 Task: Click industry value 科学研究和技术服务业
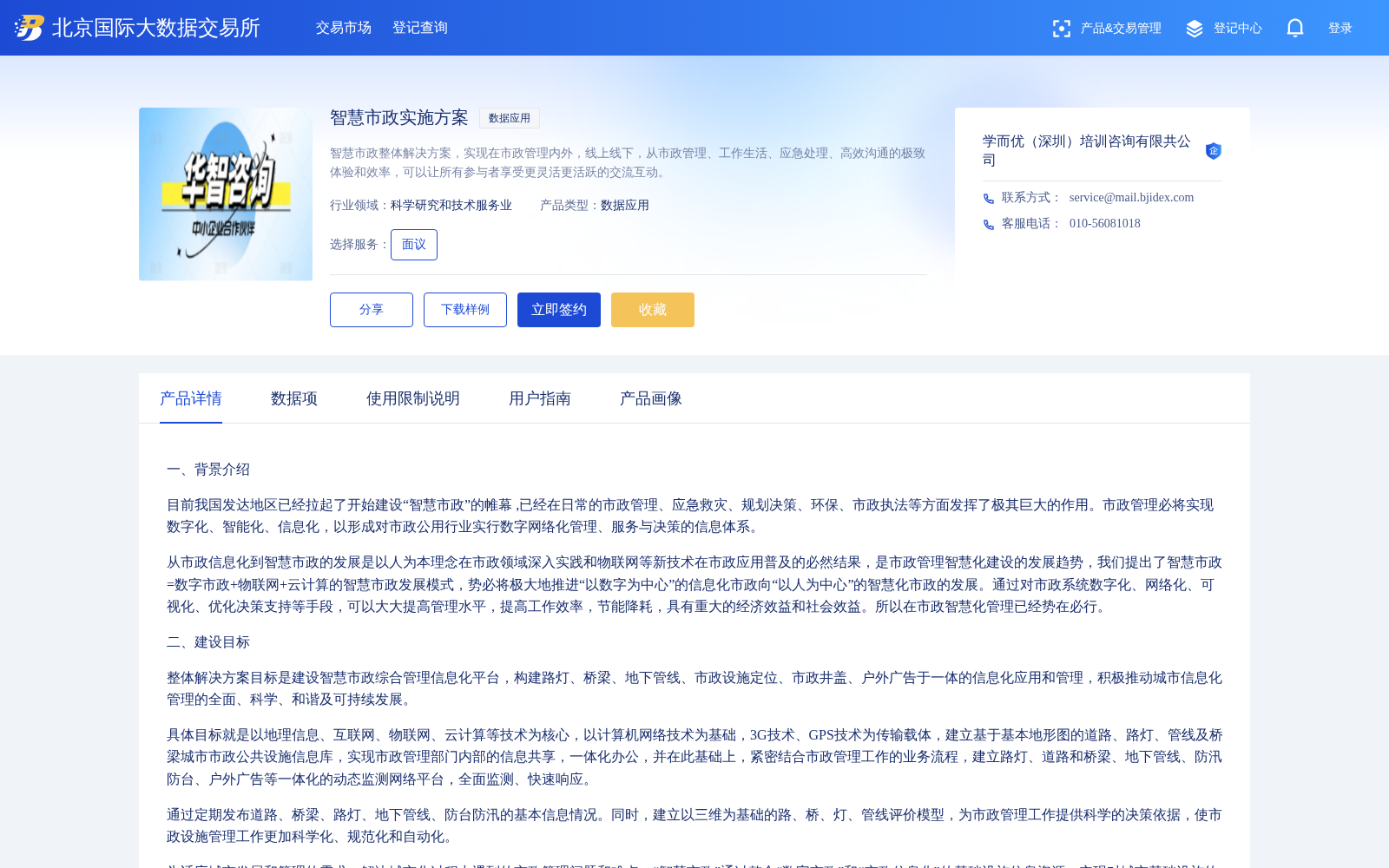click(x=451, y=206)
